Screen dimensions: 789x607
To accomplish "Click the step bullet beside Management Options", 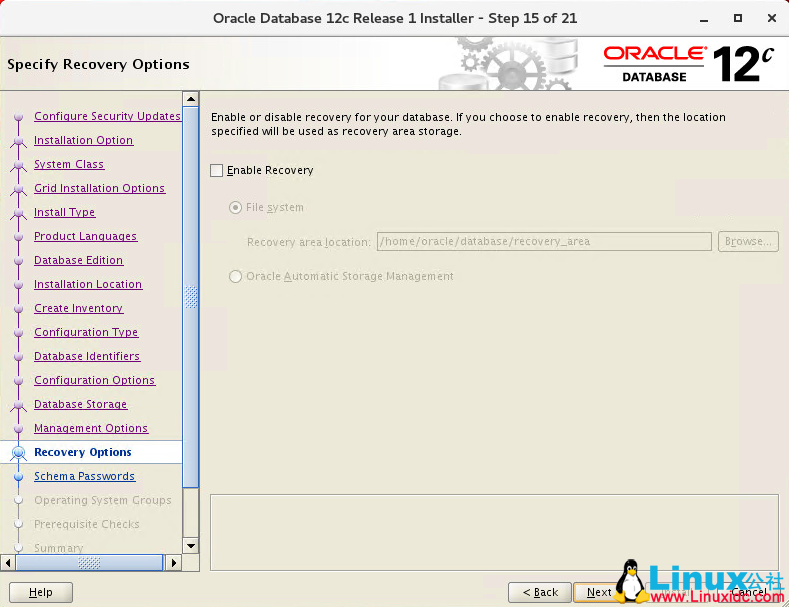I will pos(19,429).
